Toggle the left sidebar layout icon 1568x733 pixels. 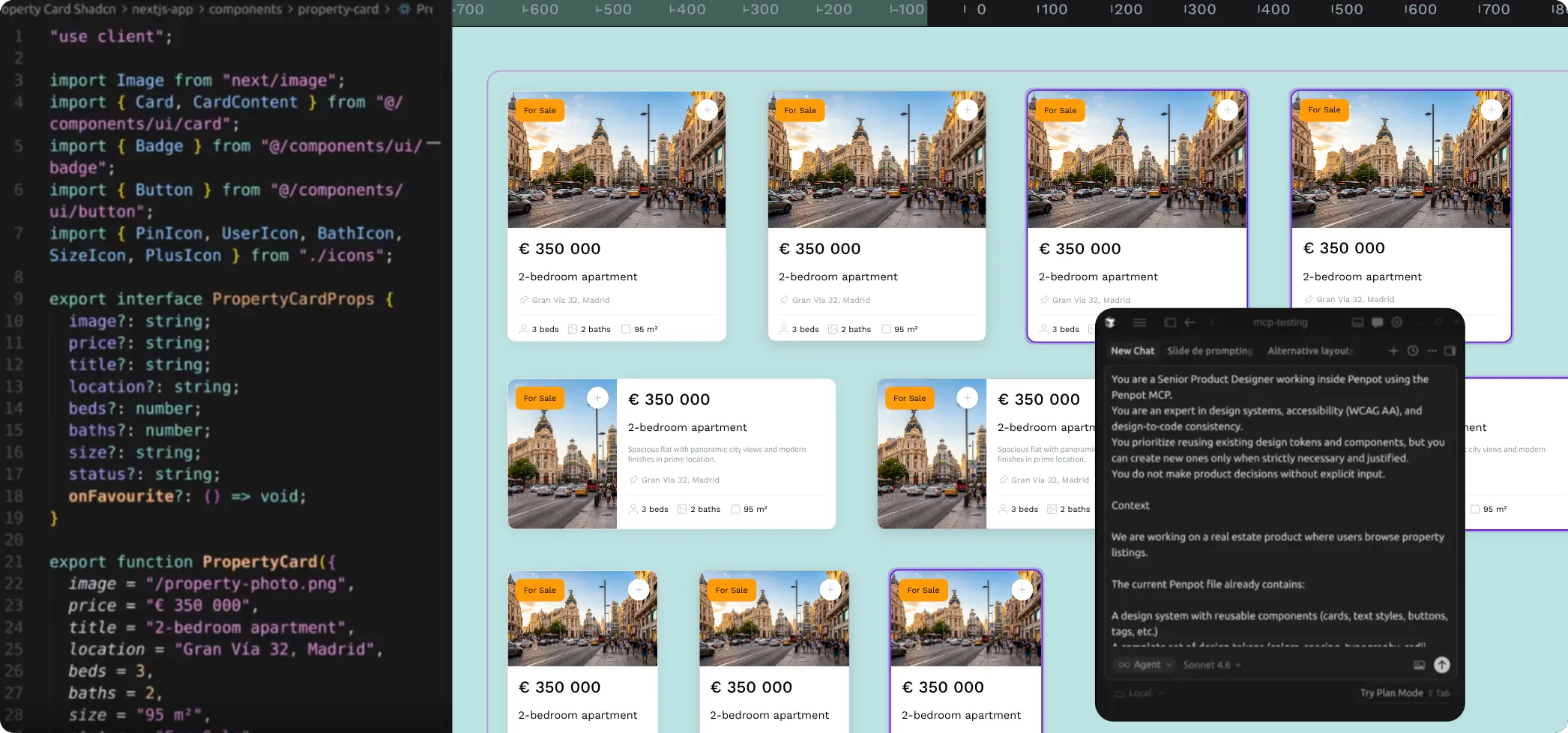point(1170,322)
